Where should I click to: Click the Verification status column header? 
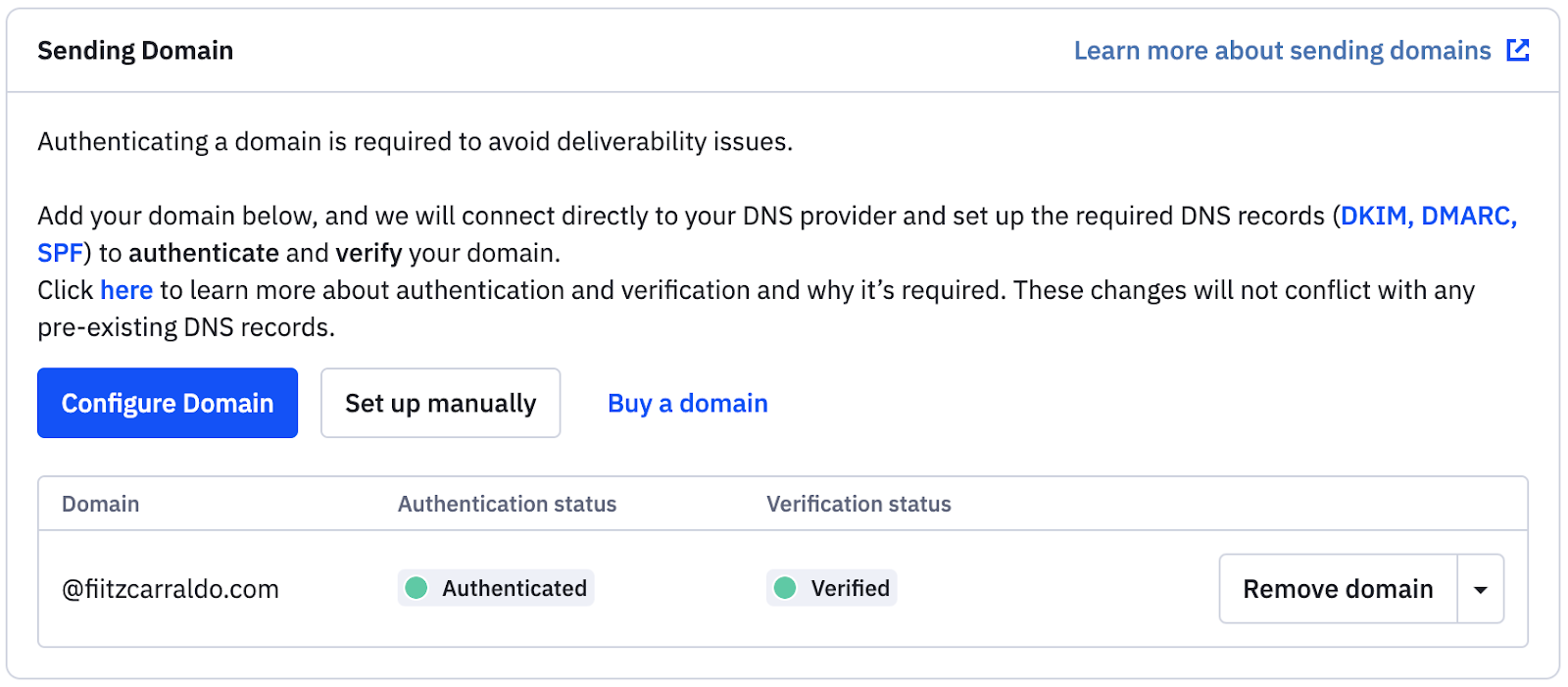[x=858, y=504]
